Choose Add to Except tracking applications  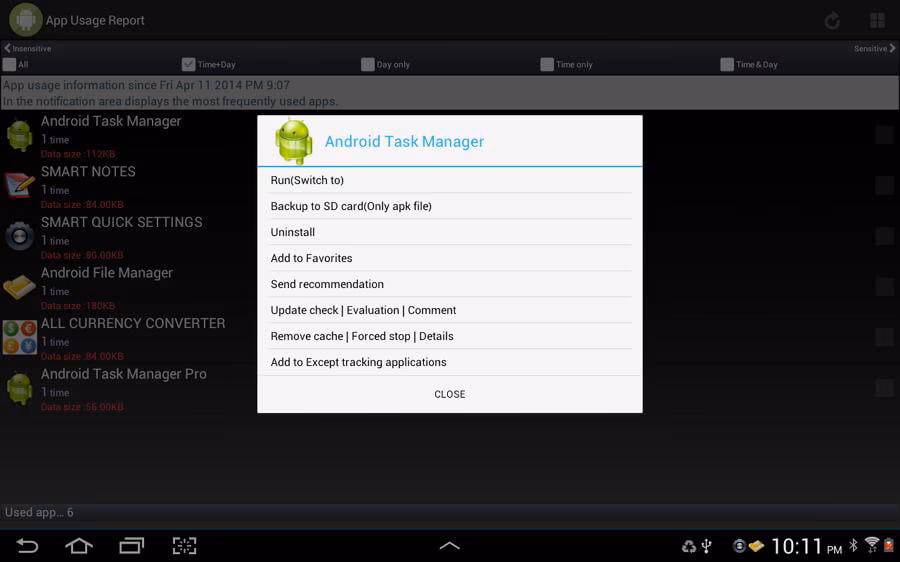click(x=450, y=362)
